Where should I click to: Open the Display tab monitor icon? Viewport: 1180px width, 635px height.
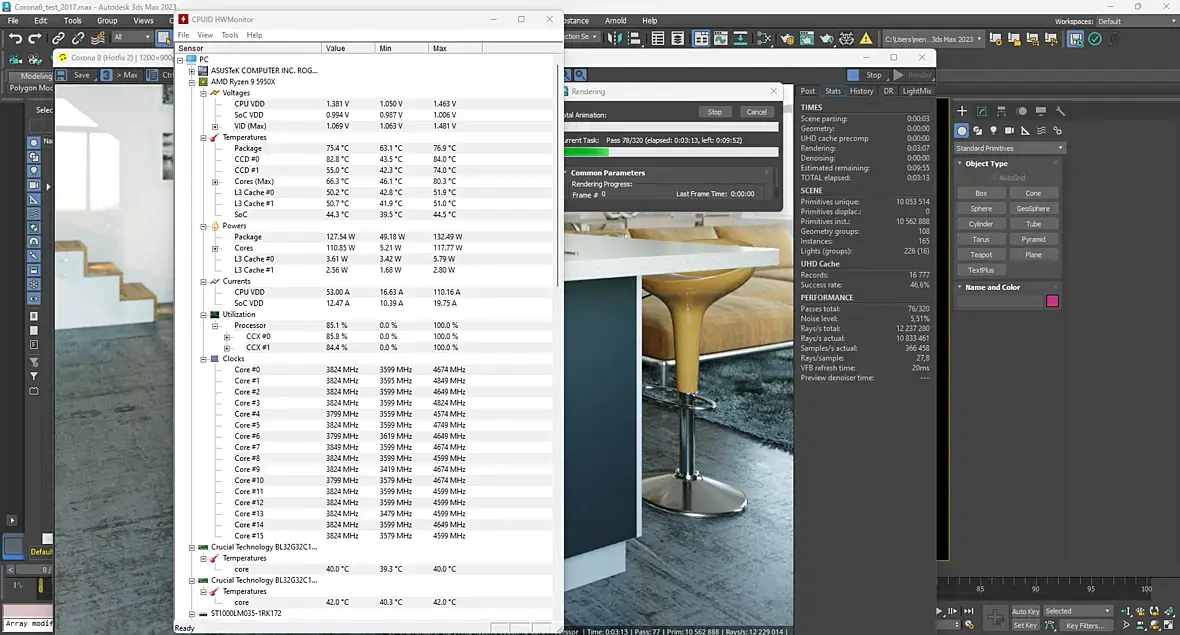[1041, 111]
